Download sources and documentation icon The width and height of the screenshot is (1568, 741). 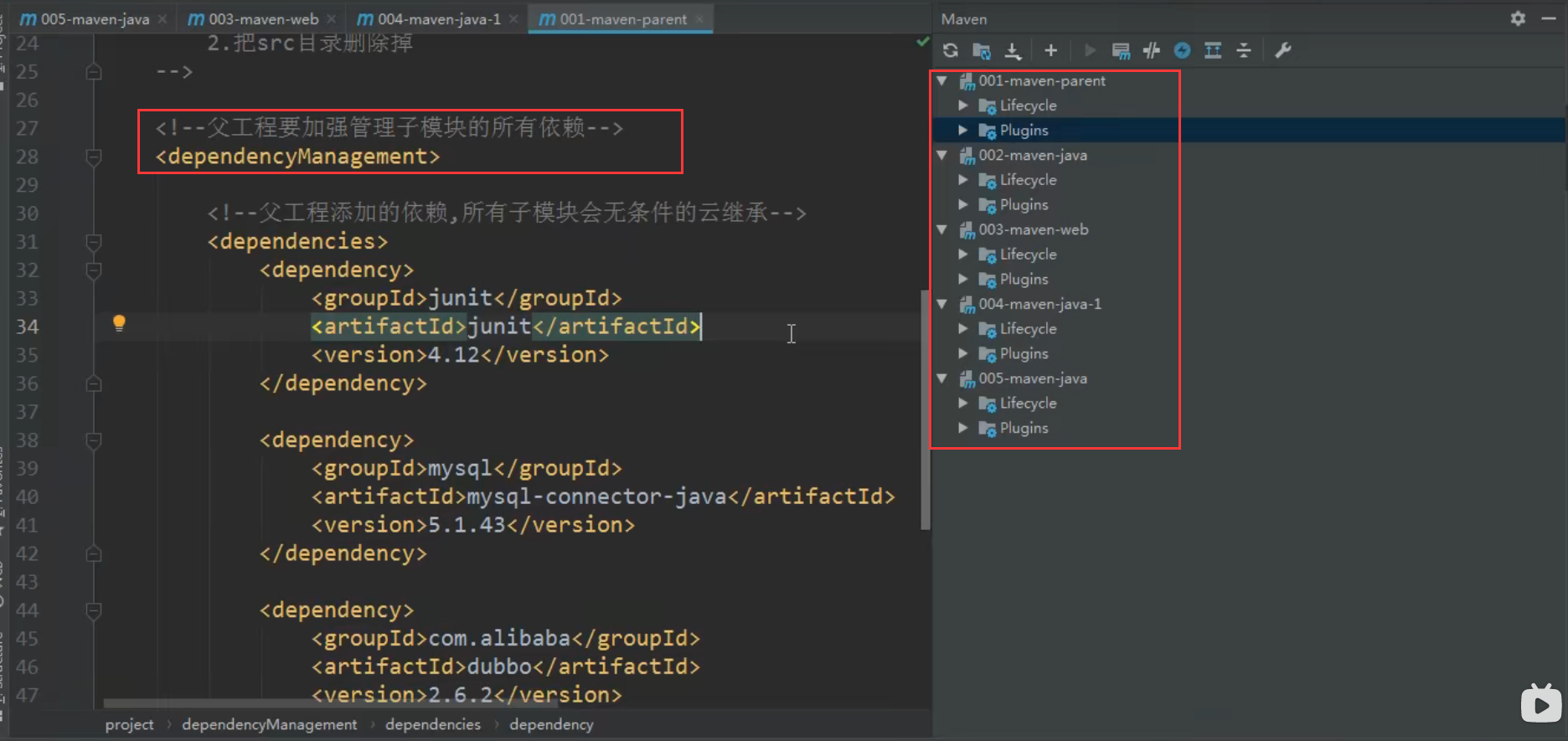1013,50
